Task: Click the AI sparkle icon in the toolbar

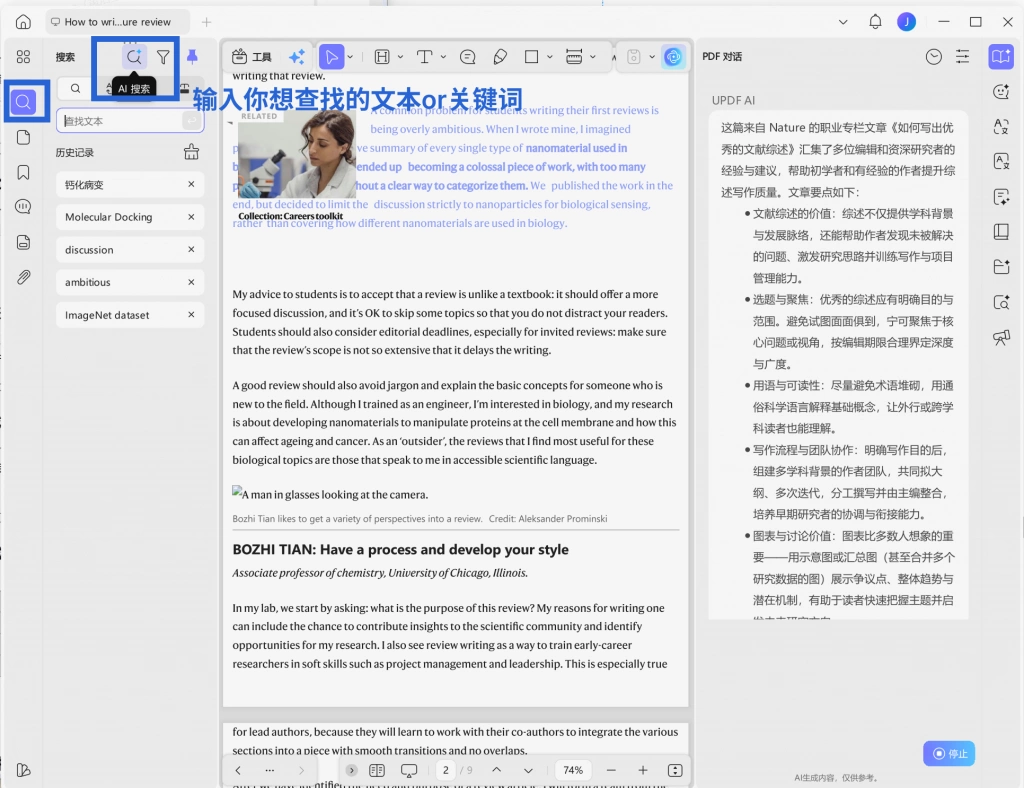Action: pos(297,57)
